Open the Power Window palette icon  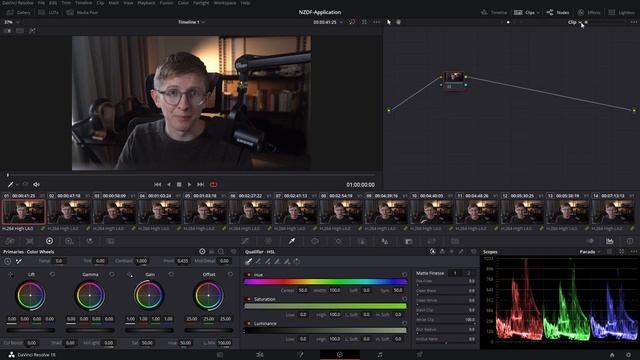[315, 241]
